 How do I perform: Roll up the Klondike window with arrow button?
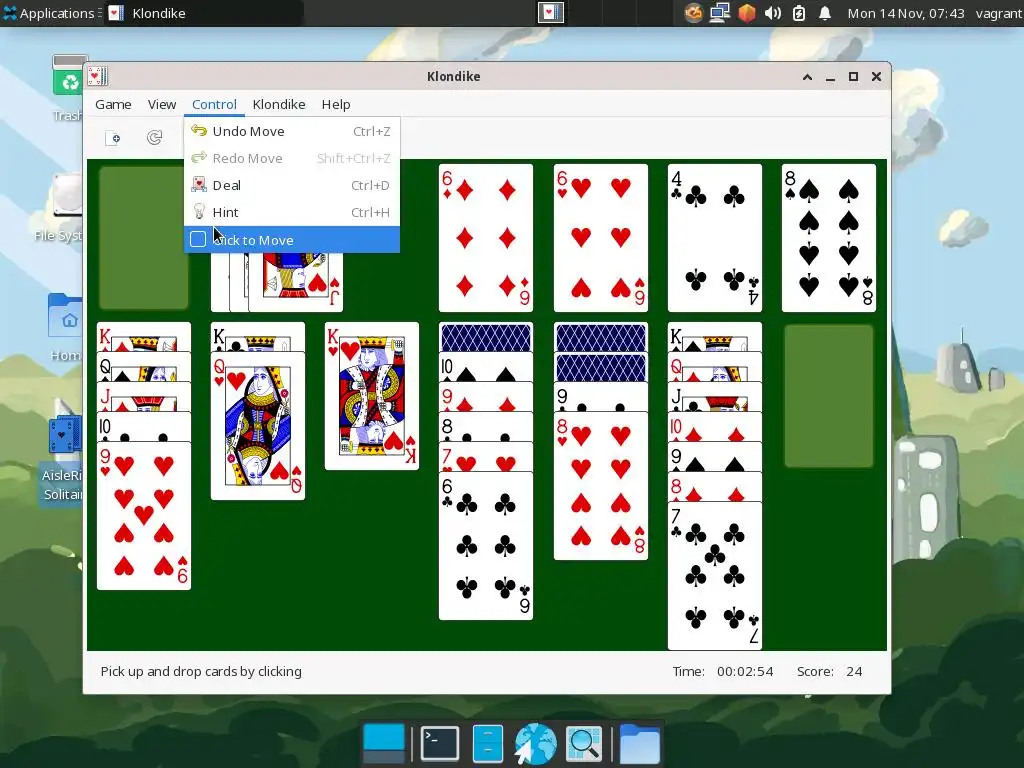tap(807, 76)
